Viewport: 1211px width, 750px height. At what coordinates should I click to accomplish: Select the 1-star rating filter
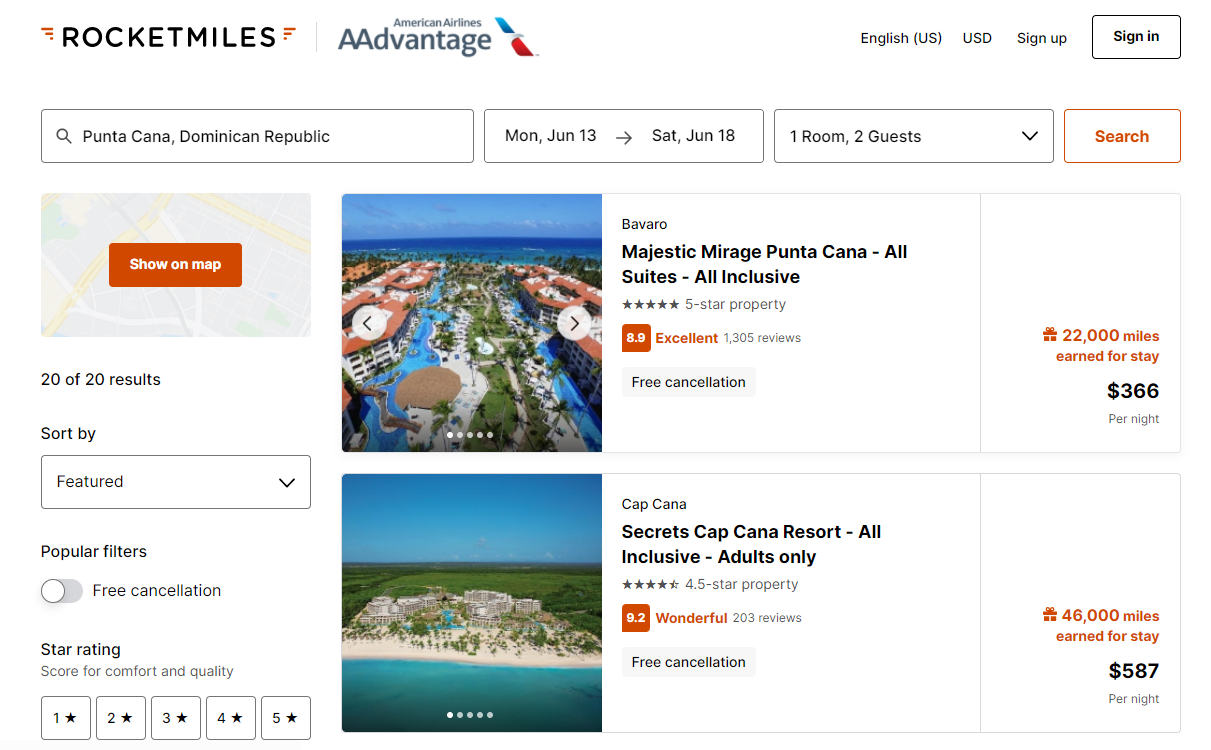65,717
